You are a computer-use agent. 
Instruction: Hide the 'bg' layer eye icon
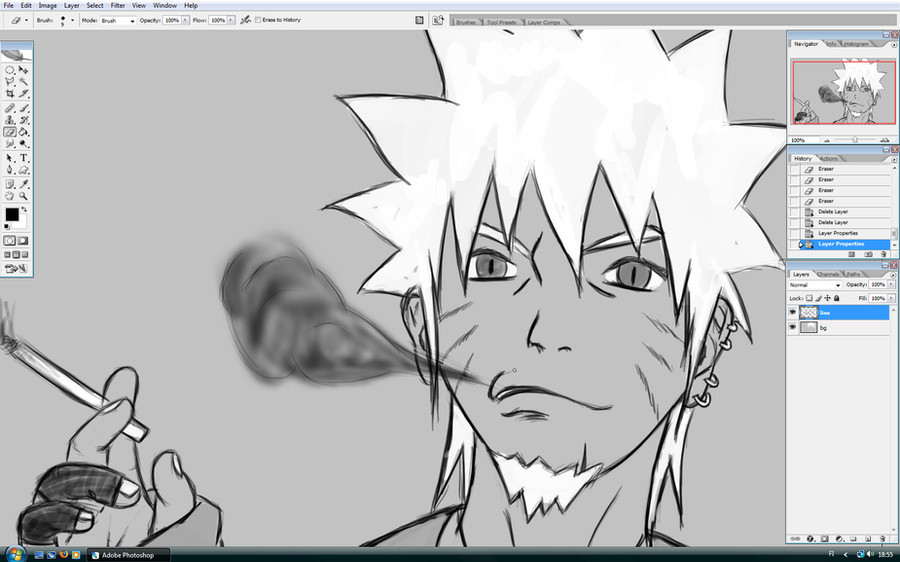(793, 327)
